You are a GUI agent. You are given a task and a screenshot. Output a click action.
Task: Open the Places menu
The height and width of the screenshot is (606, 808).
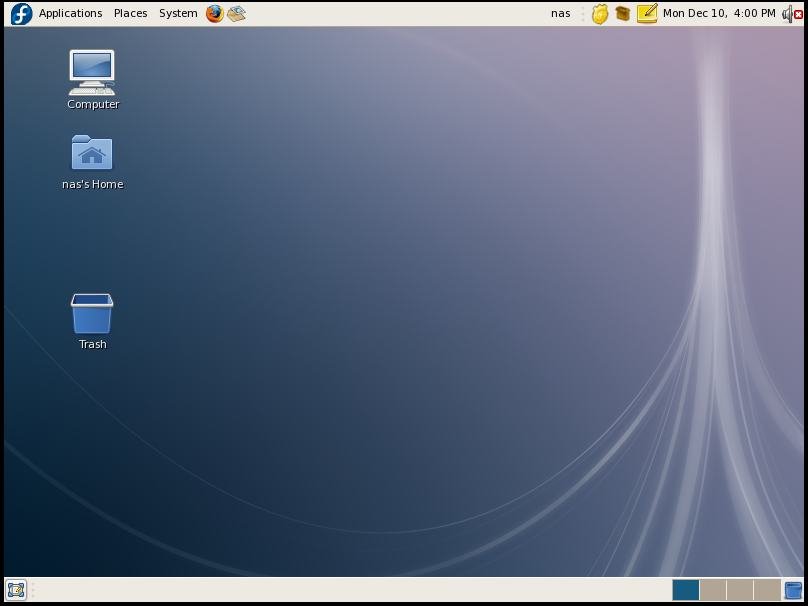[x=130, y=14]
